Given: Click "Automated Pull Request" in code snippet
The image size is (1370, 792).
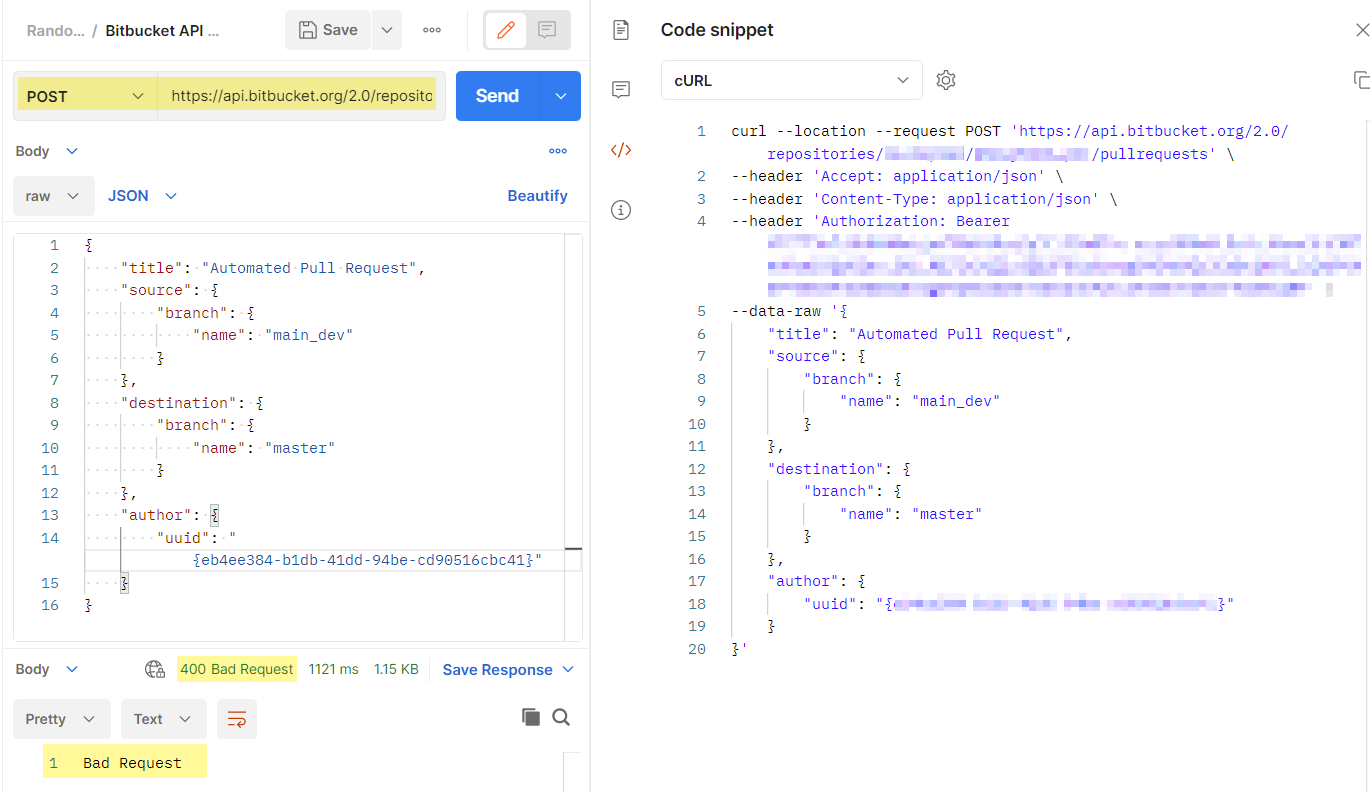Looking at the screenshot, I should 956,334.
